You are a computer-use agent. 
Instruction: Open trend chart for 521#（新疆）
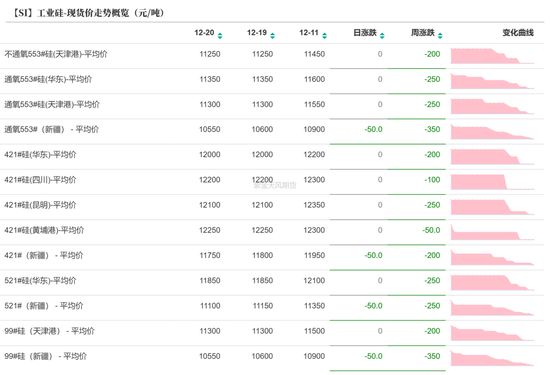coord(492,308)
